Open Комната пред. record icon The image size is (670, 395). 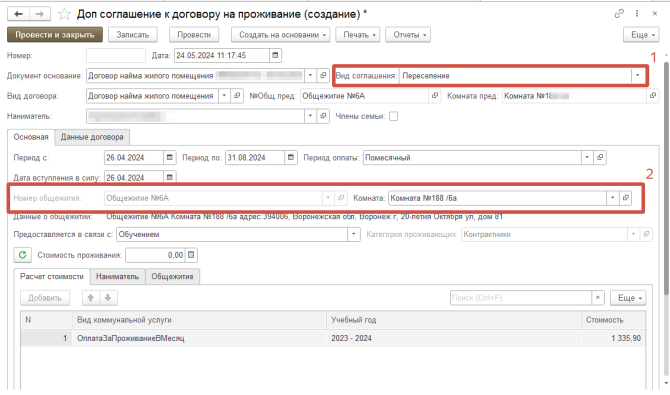point(652,96)
